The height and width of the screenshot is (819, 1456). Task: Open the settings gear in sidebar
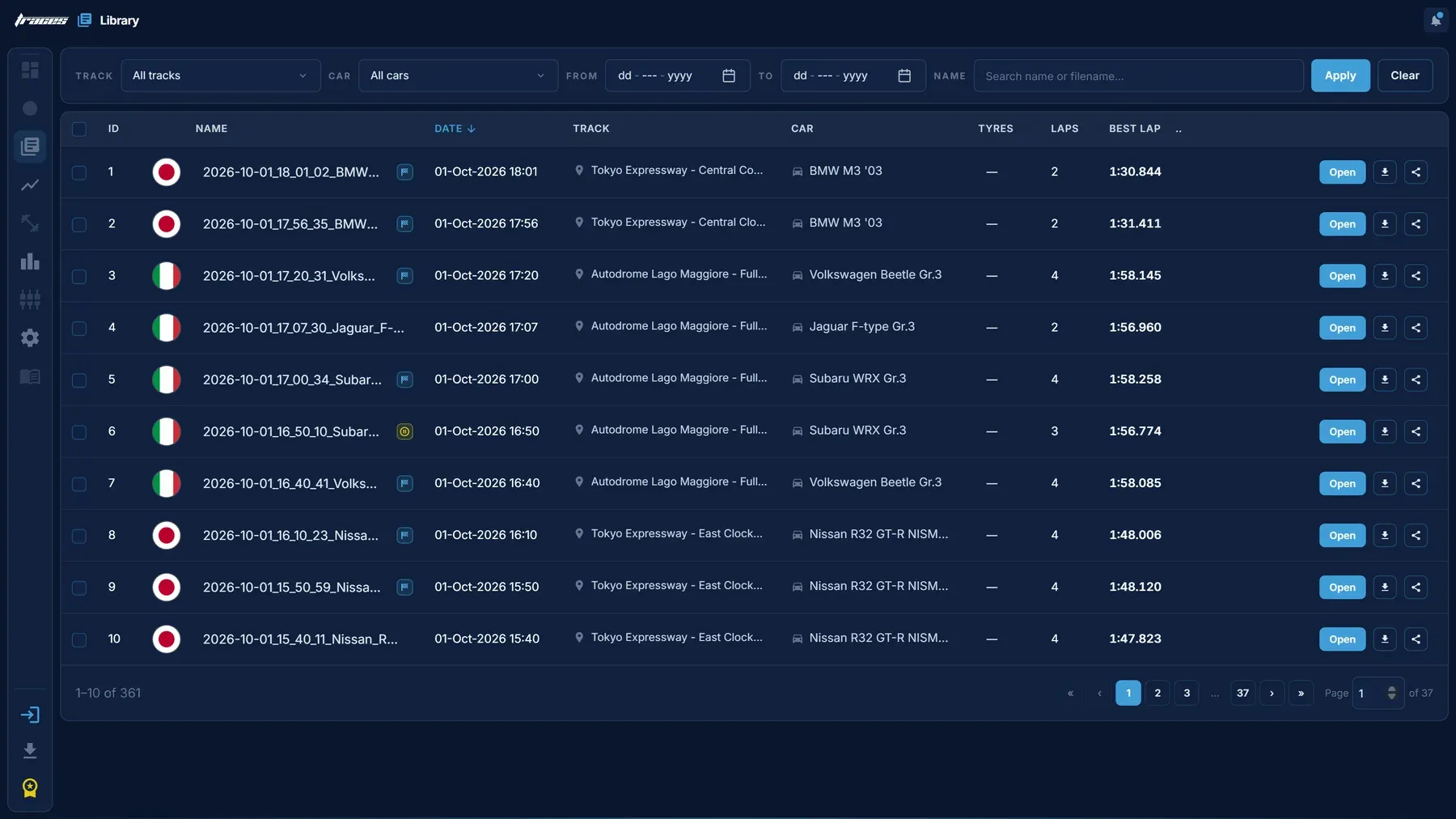30,338
